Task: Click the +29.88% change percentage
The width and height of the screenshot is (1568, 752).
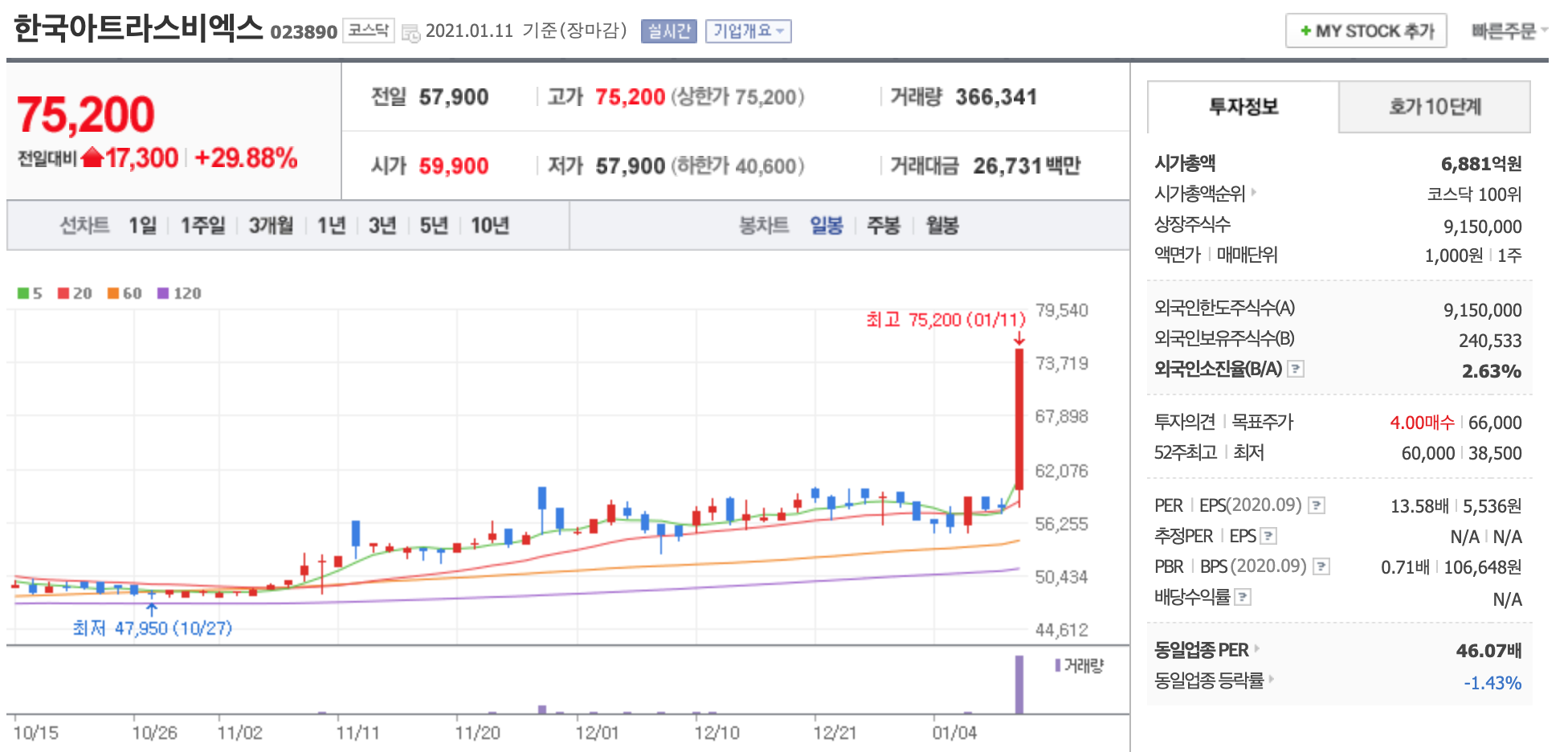Action: pos(246,157)
